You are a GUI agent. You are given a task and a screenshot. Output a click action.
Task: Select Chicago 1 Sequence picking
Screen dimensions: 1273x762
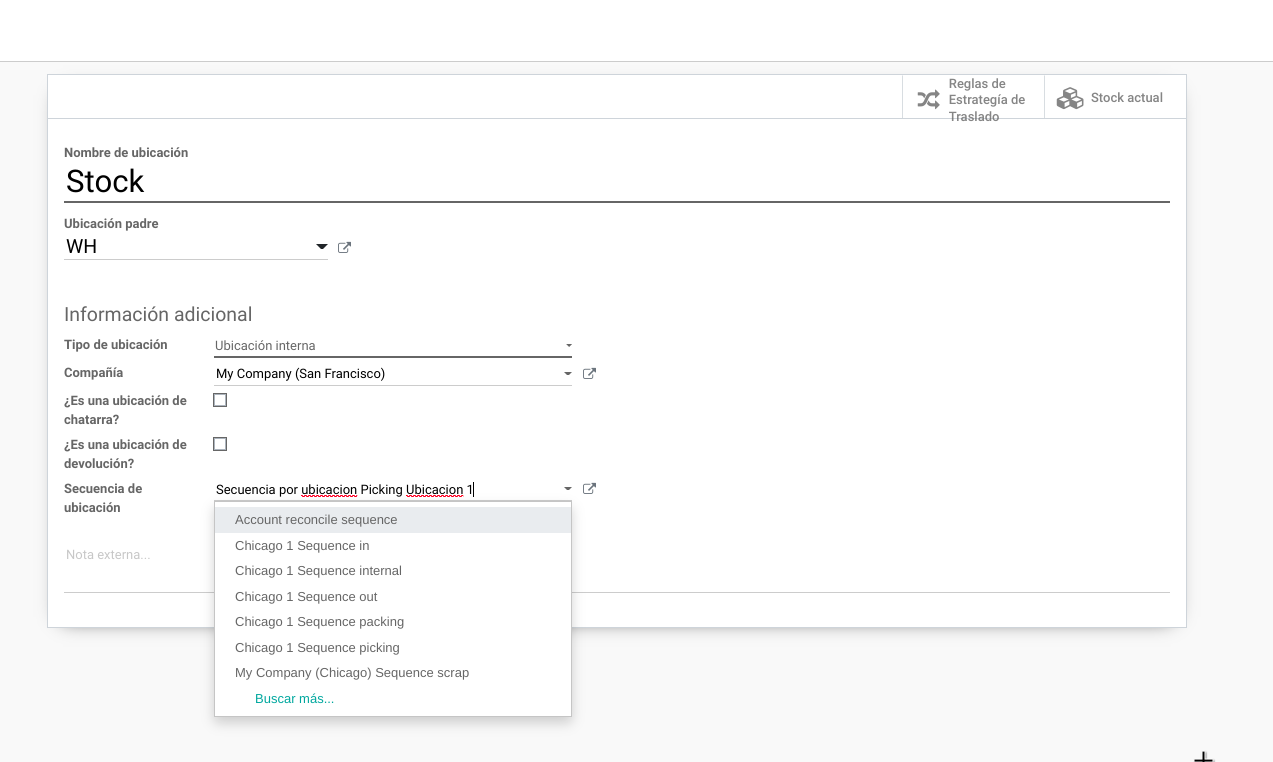point(393,647)
